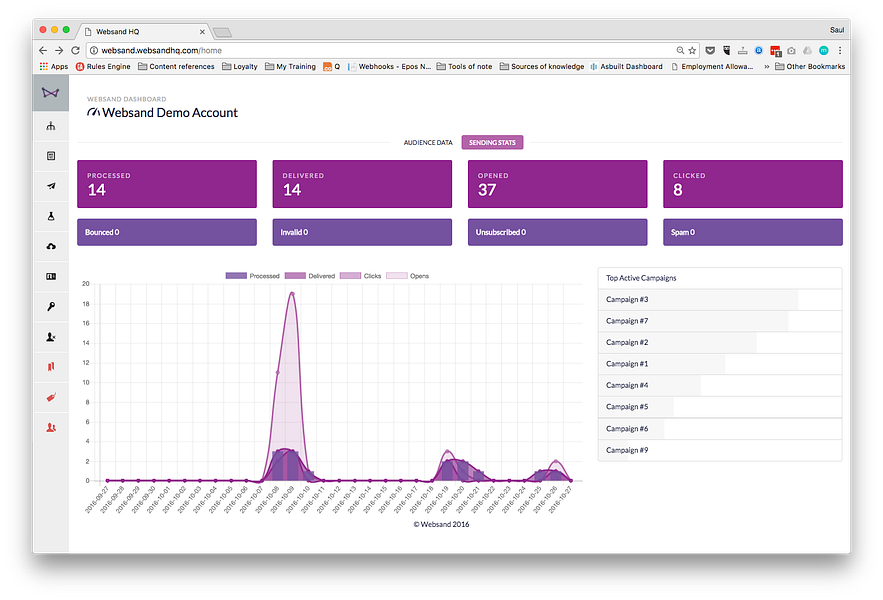Click the Pocket extension icon
Screen dimensions: 883x600
pyautogui.click(x=710, y=50)
